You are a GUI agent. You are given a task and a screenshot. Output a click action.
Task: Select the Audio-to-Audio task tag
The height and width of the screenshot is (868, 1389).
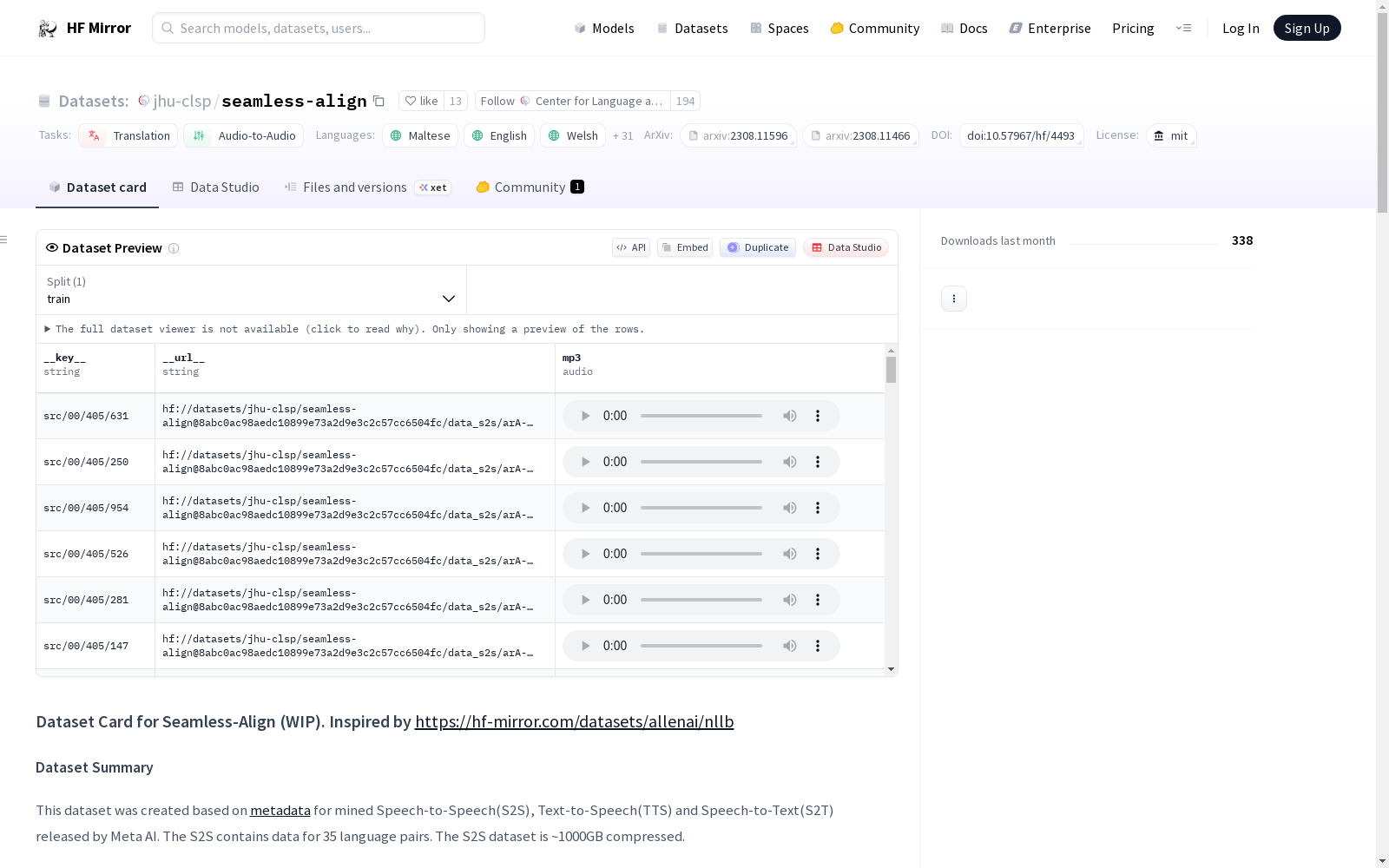click(244, 136)
